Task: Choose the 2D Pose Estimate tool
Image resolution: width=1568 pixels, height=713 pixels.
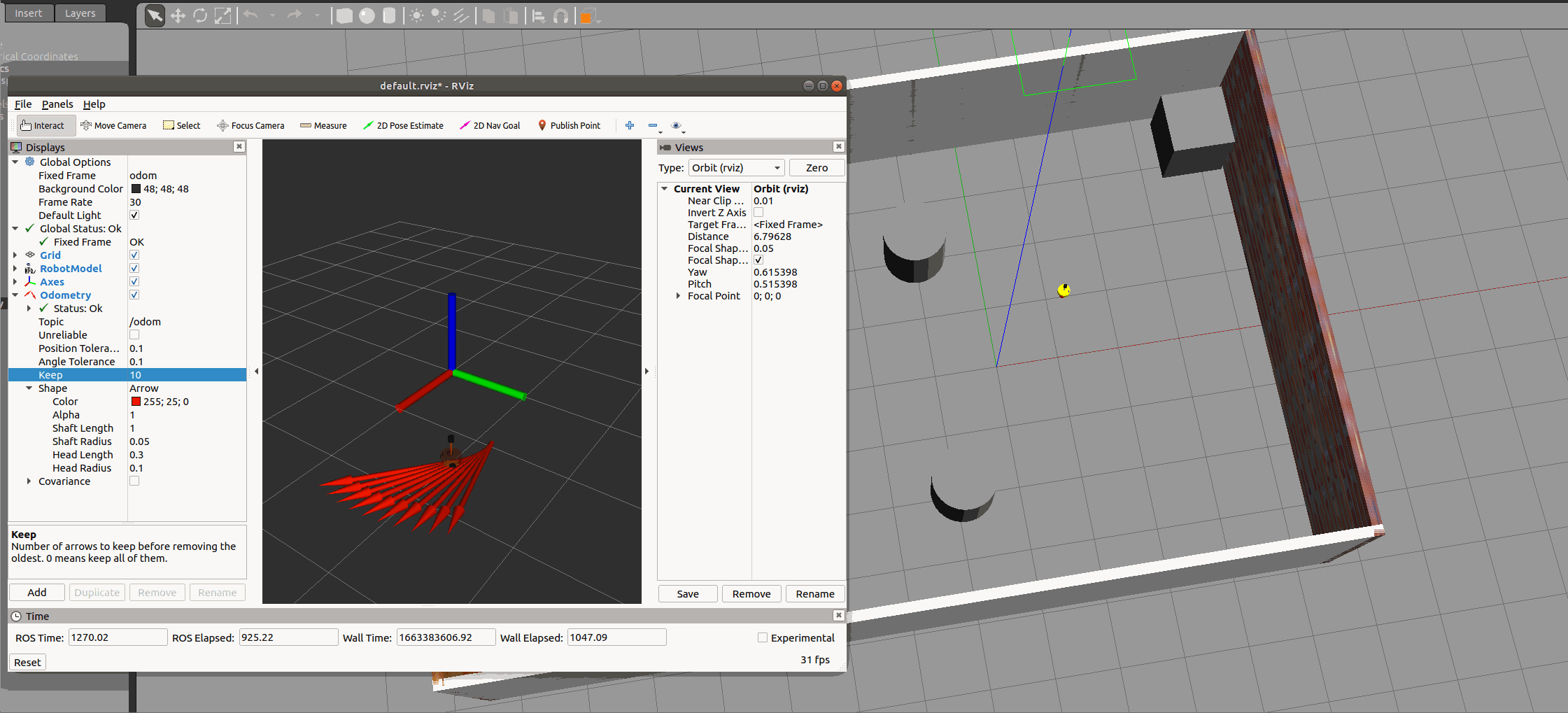Action: point(404,125)
